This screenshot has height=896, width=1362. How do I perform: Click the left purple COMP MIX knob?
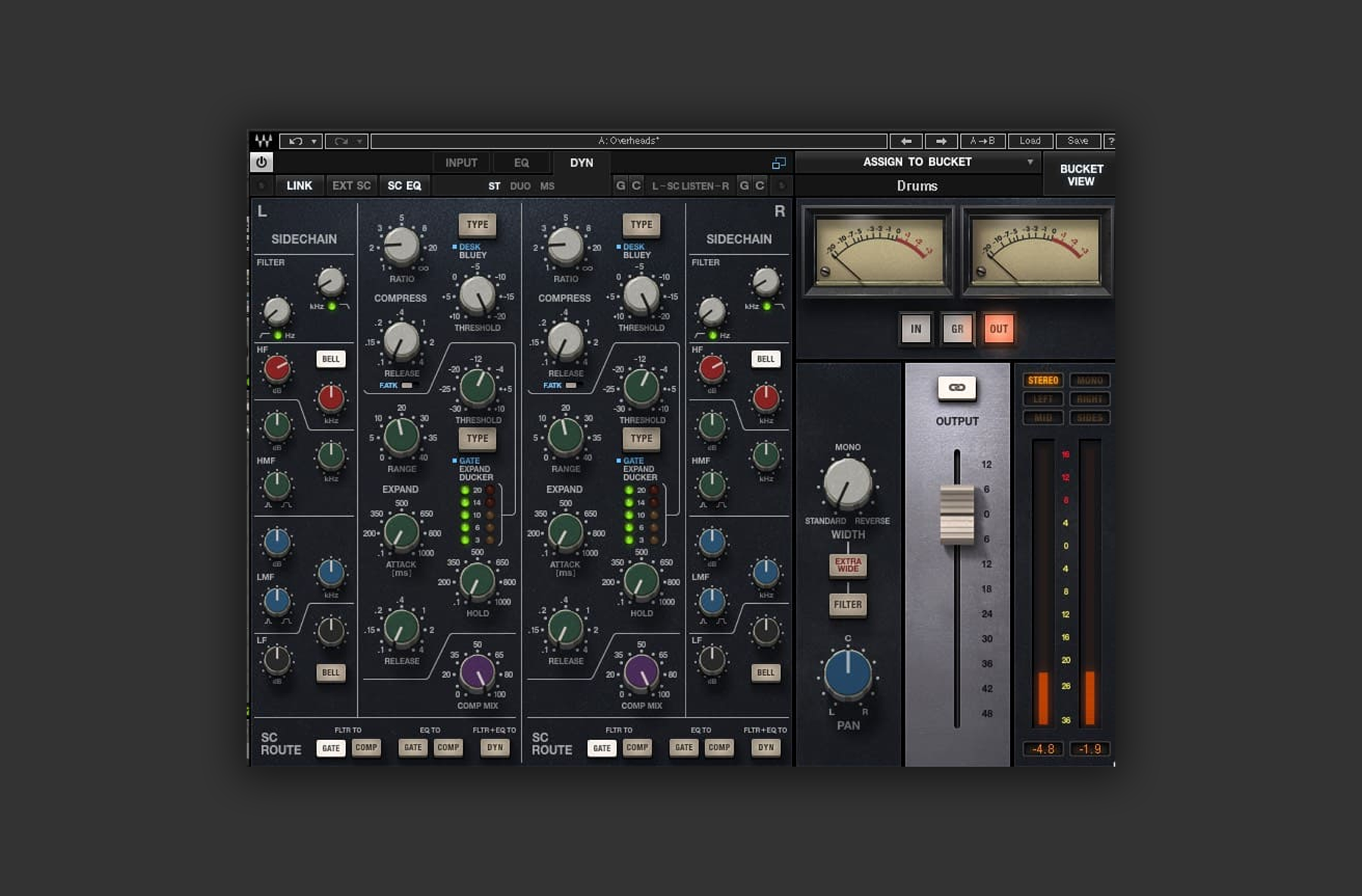[477, 673]
